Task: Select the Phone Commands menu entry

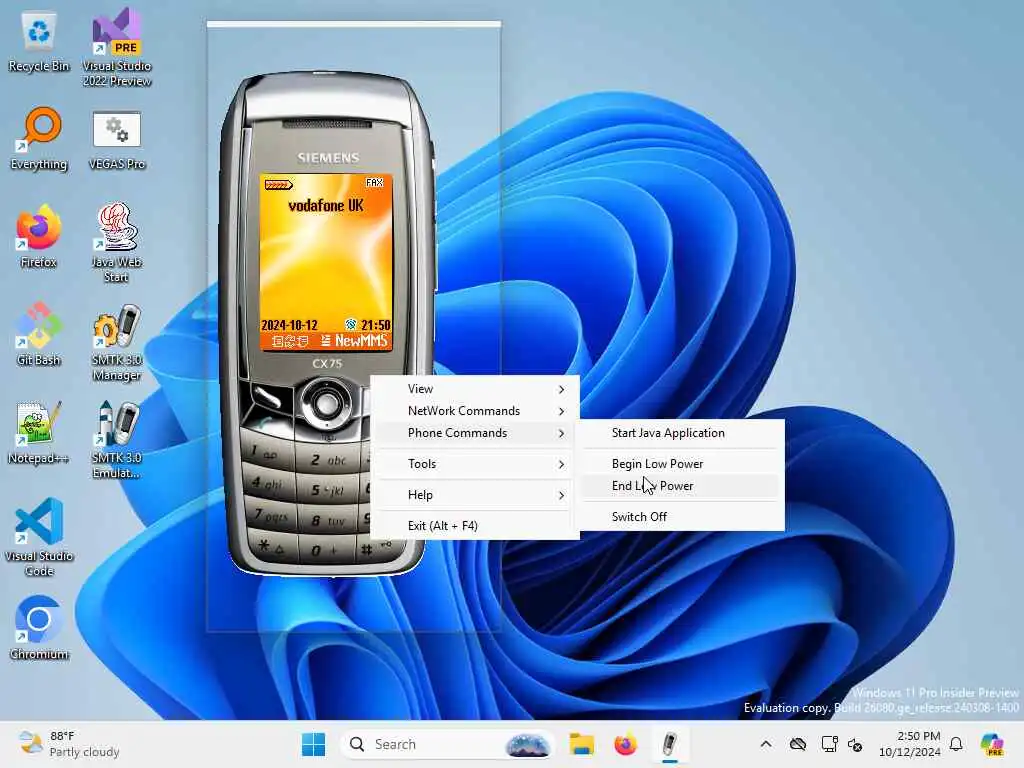Action: 474,433
